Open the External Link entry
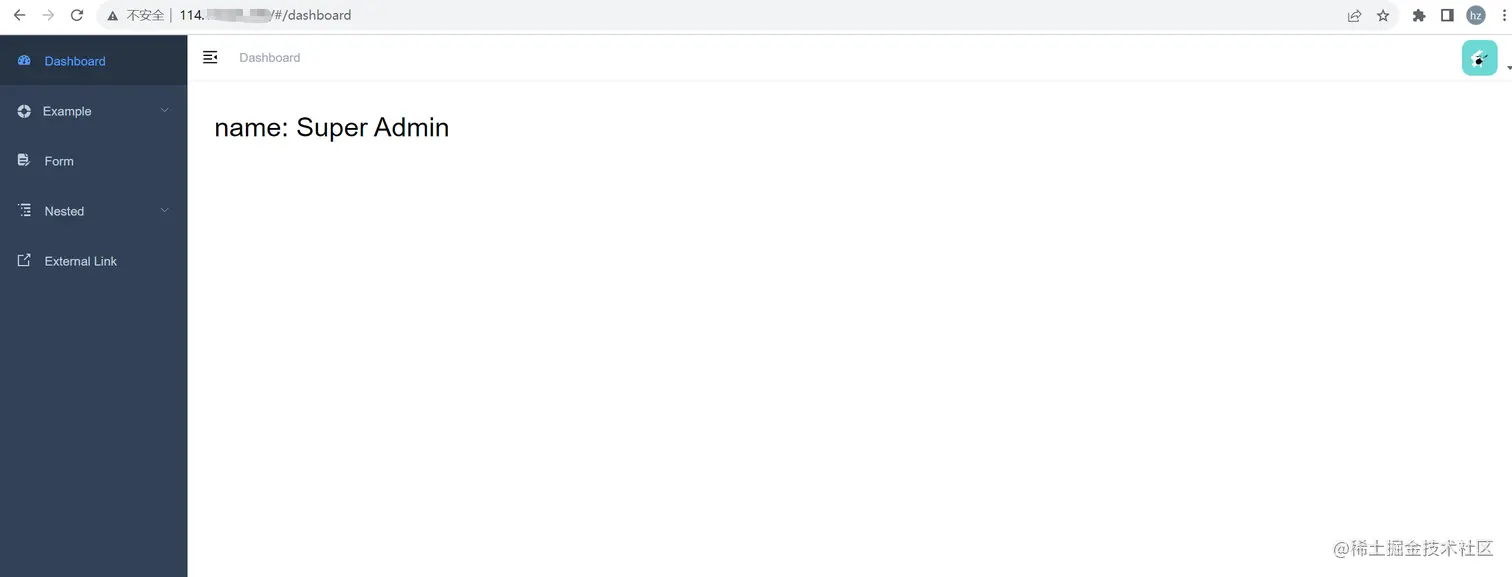Image resolution: width=1512 pixels, height=577 pixels. tap(94, 261)
